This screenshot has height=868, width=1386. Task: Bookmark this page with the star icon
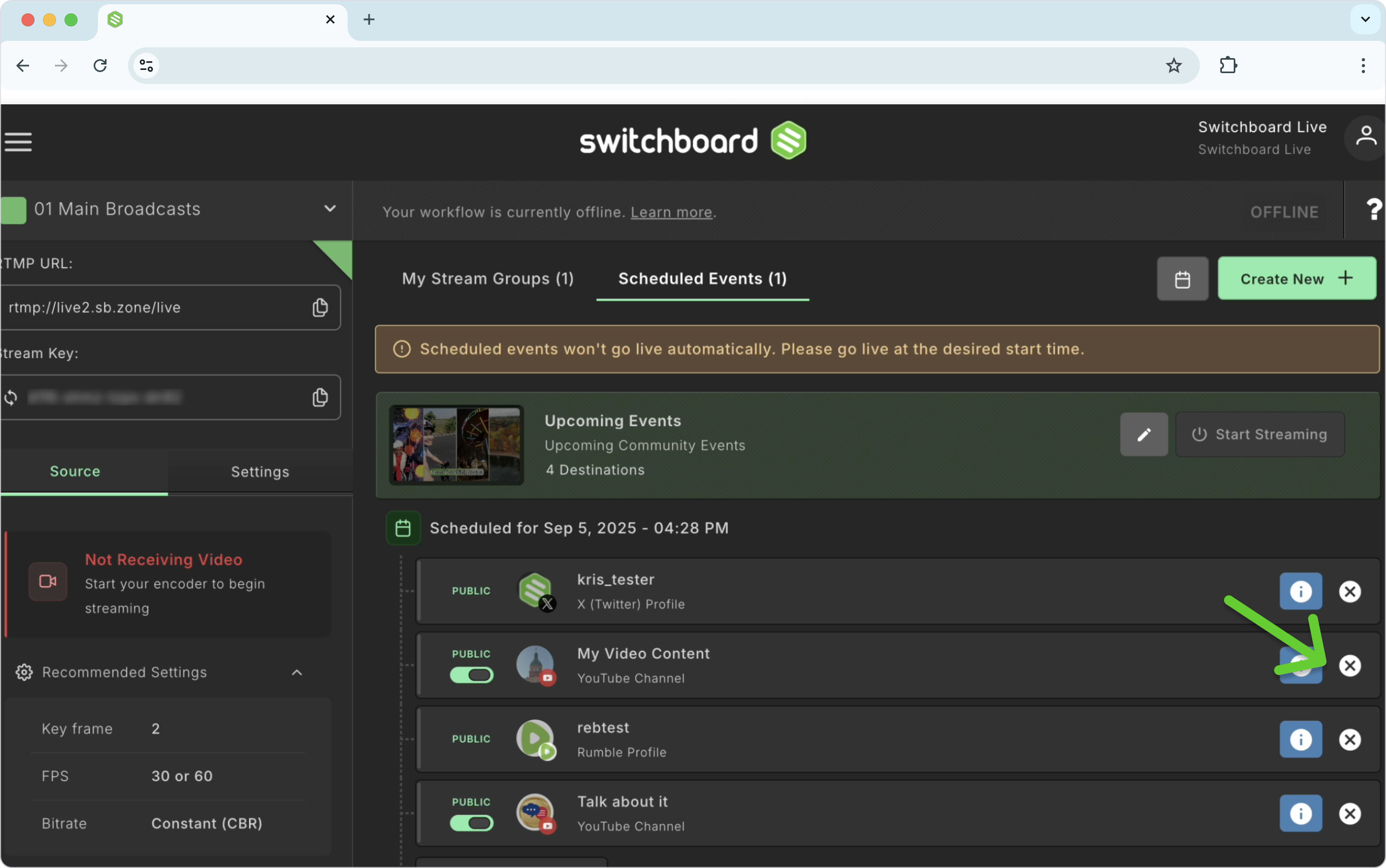coord(1173,66)
